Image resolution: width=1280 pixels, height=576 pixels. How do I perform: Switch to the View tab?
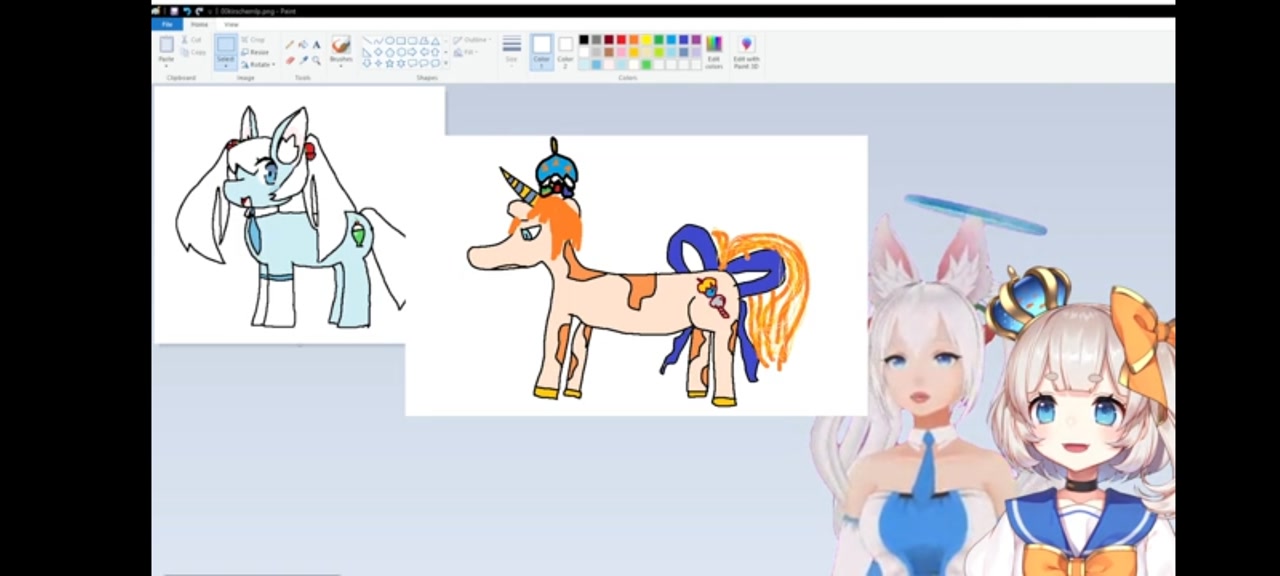231,24
